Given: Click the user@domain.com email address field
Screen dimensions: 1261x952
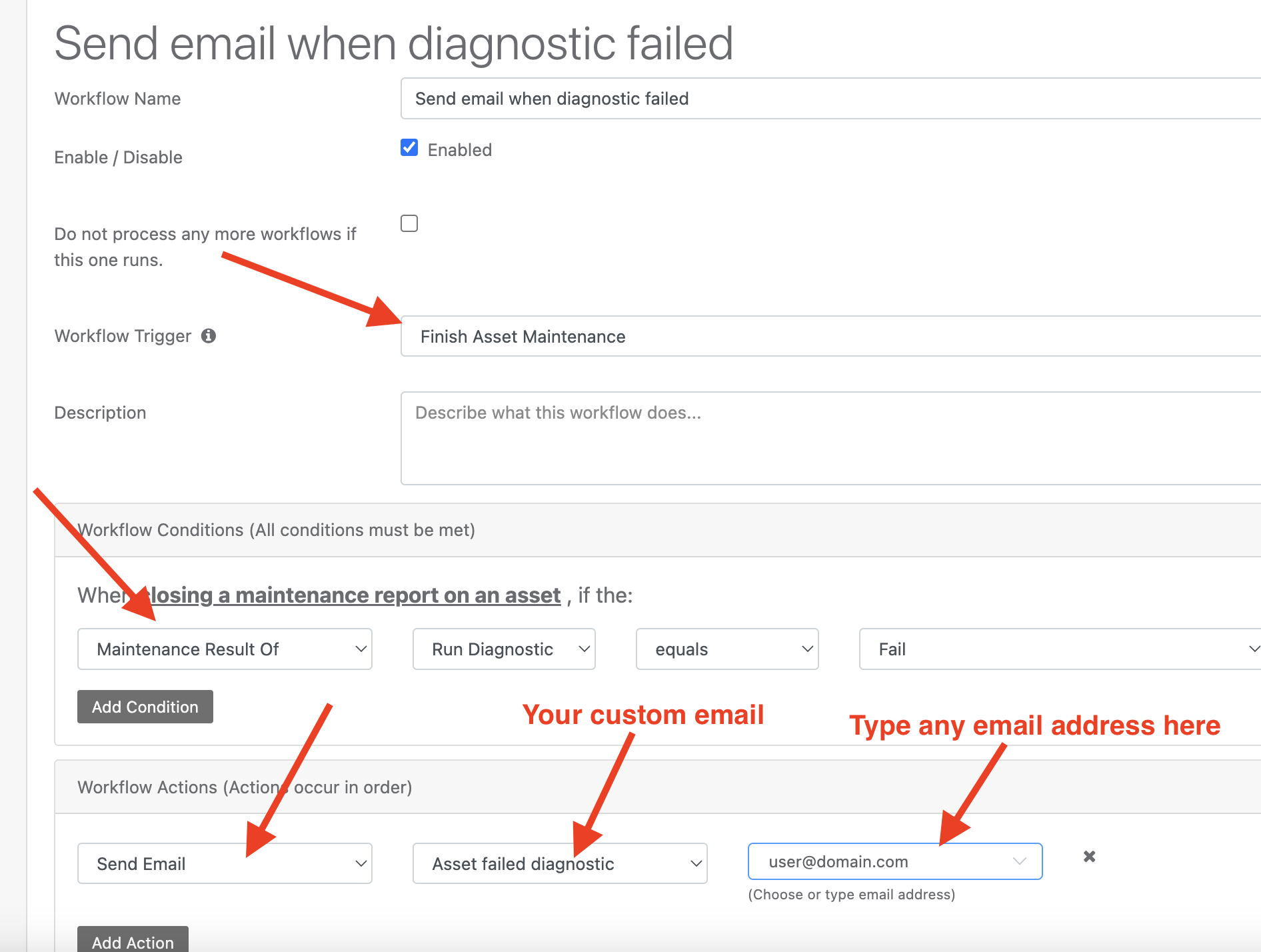Looking at the screenshot, I should [x=880, y=862].
